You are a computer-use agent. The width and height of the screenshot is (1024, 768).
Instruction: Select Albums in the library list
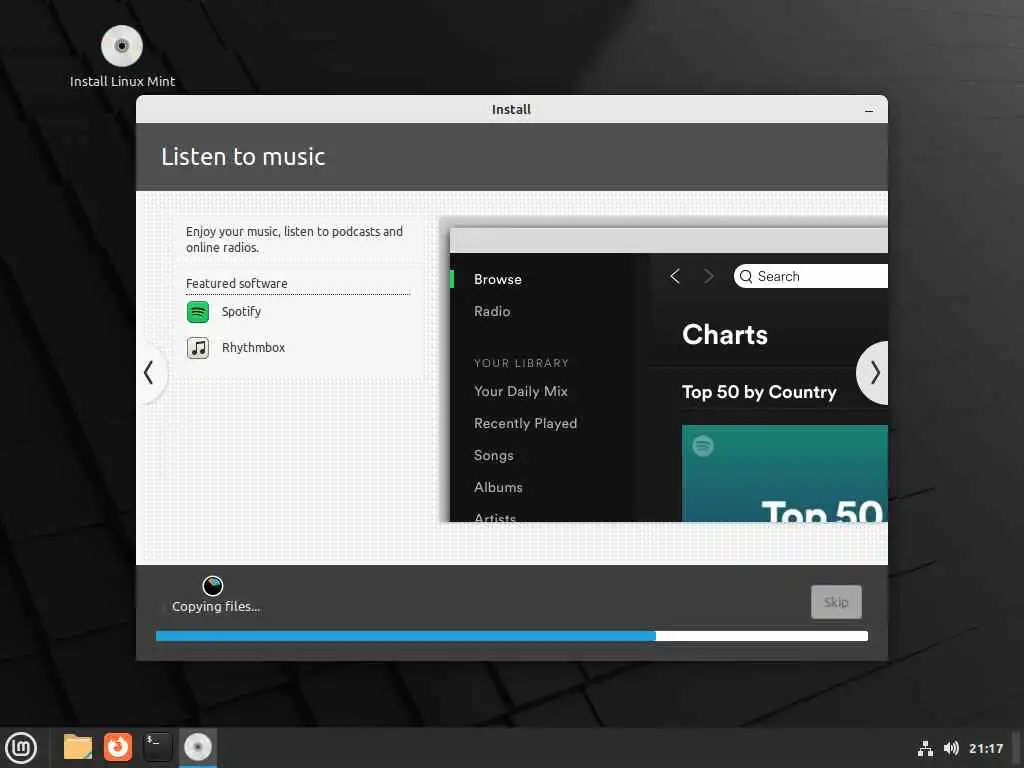(x=498, y=487)
